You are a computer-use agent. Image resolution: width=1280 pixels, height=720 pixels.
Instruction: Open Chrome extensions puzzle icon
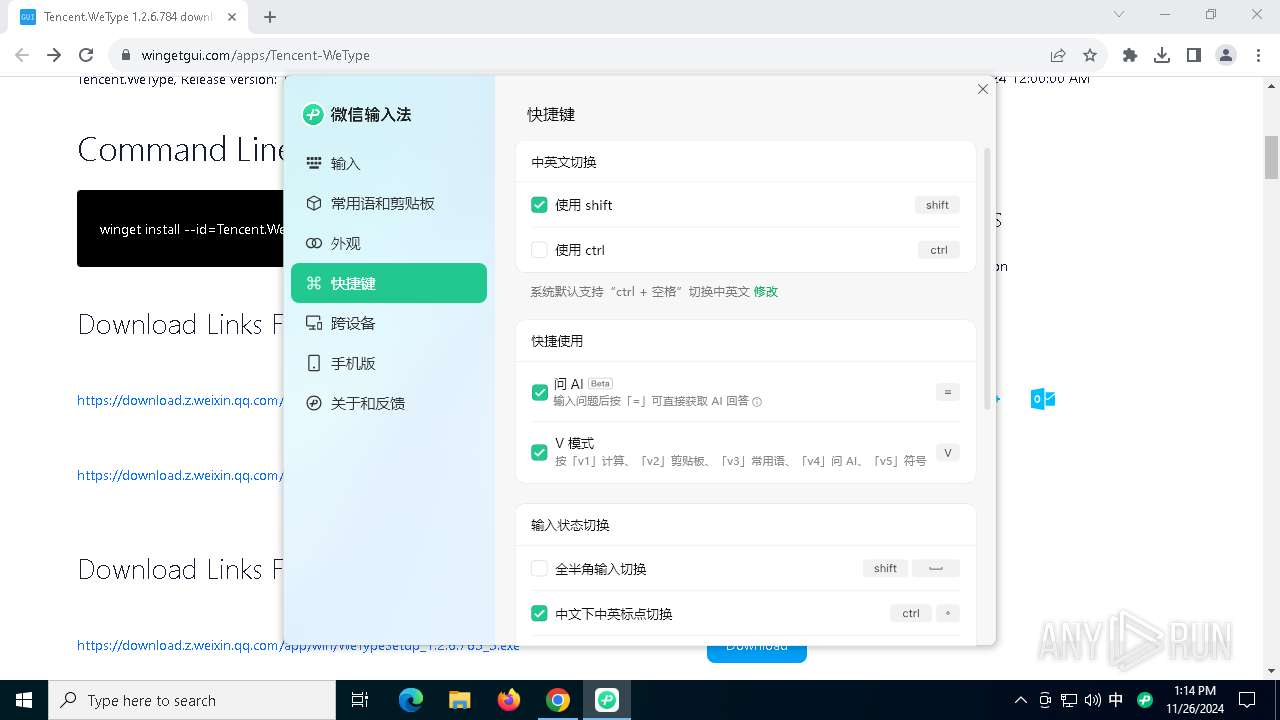tap(1130, 55)
